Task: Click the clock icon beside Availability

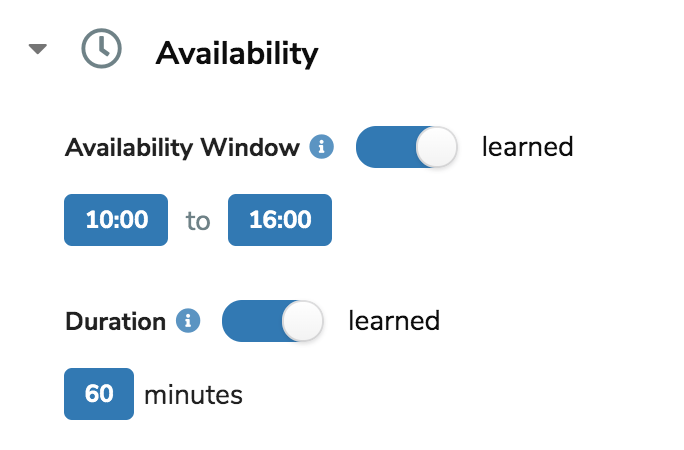Action: click(102, 48)
